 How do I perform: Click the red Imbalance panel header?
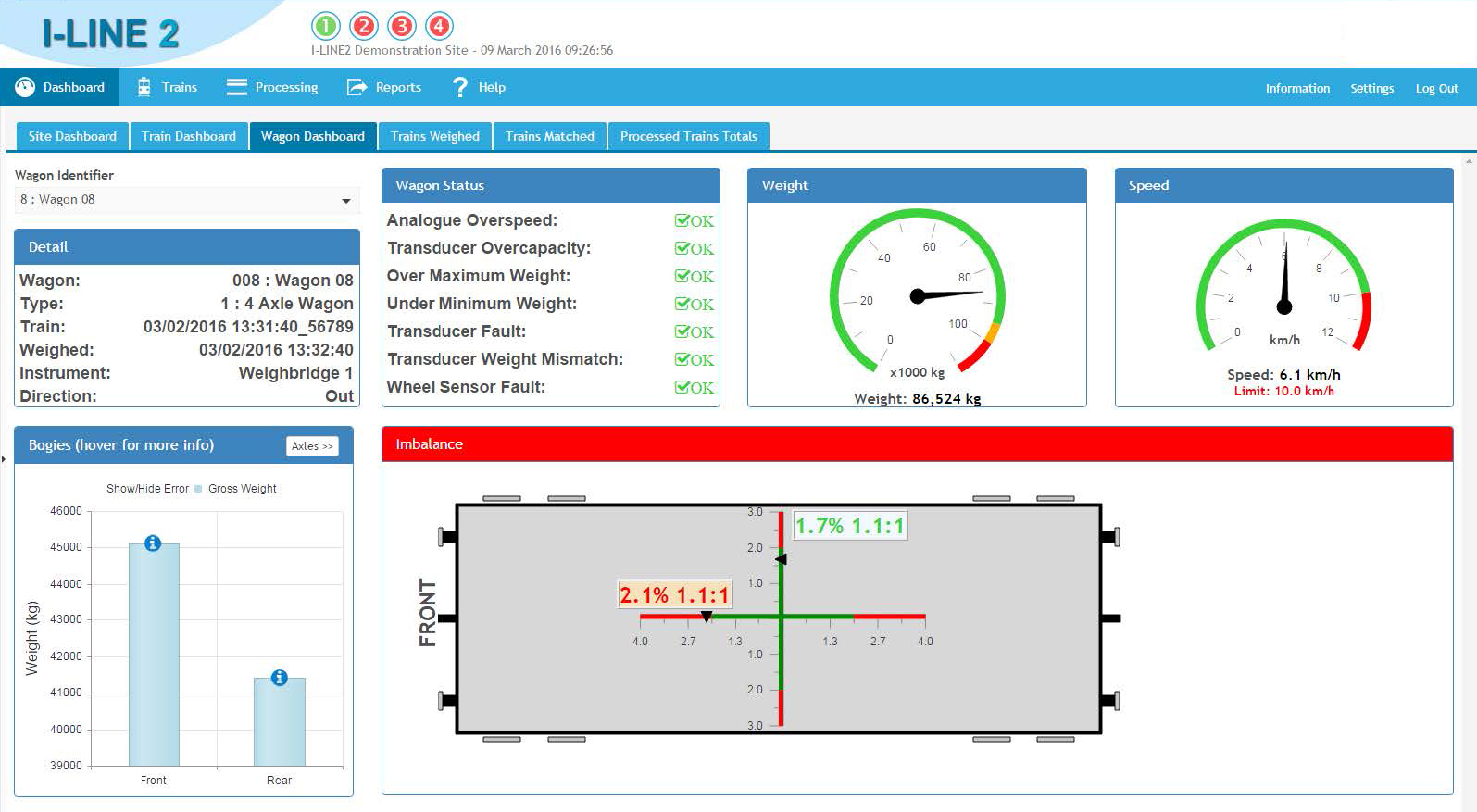click(x=917, y=444)
